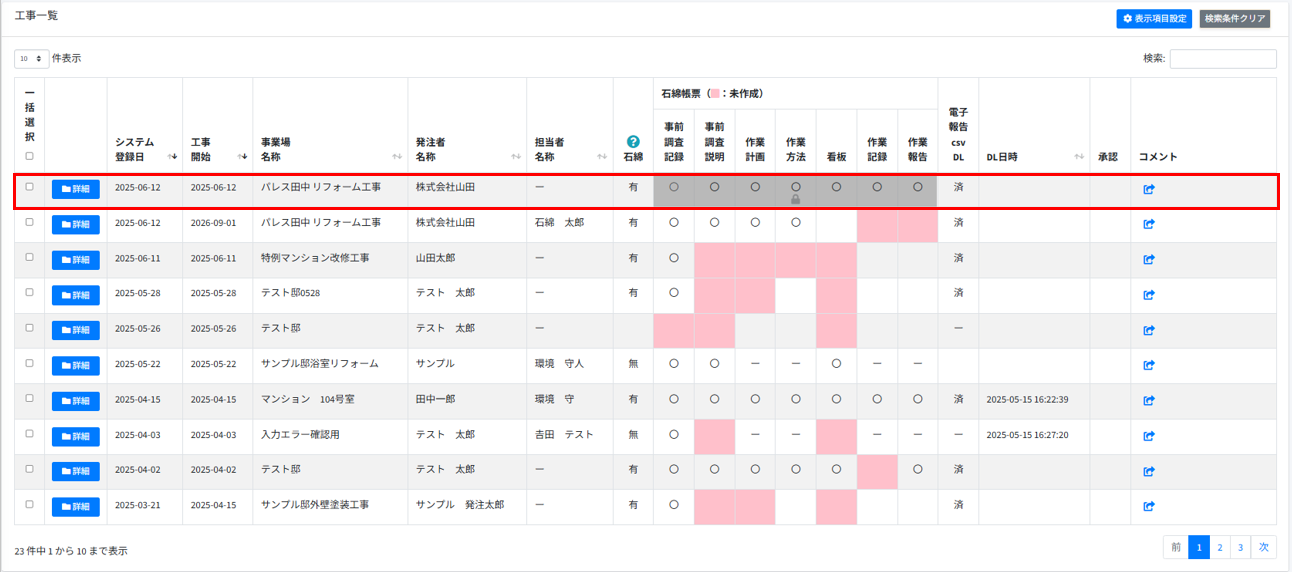The image size is (1292, 572).
Task: Click comment icon for サンプル邸外壁塗装工事 row
Action: tap(1148, 506)
